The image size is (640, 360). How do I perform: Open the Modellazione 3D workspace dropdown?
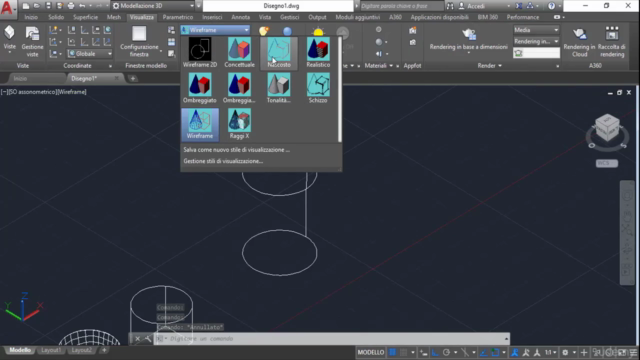[x=153, y=6]
